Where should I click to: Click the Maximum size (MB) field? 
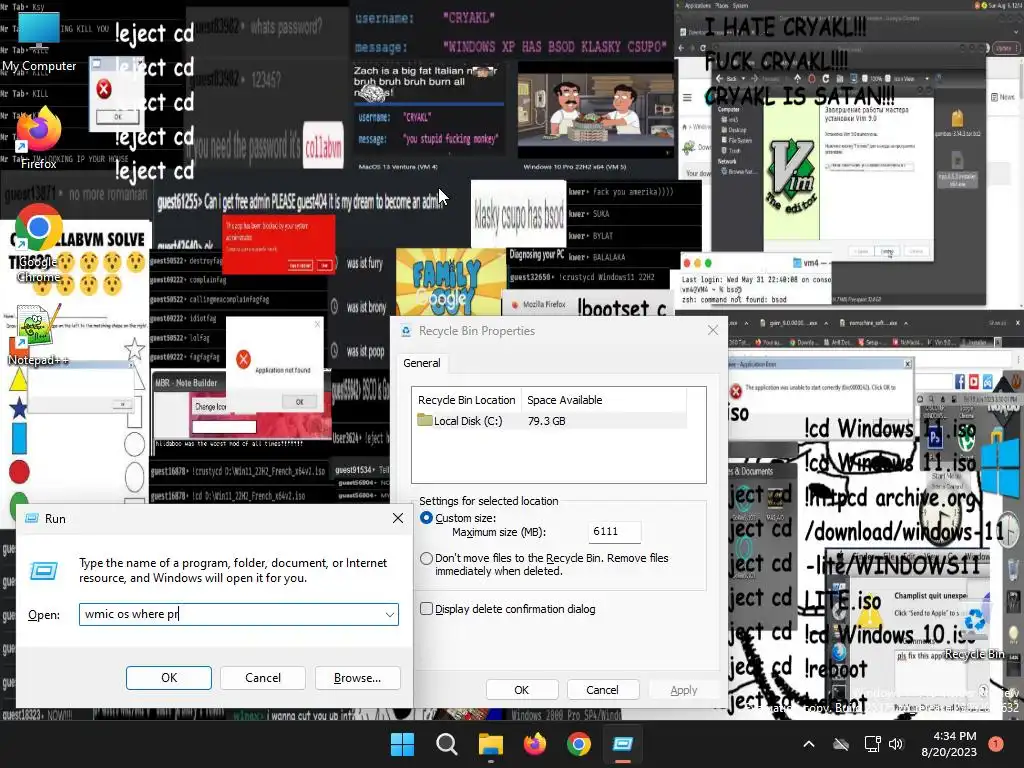615,532
